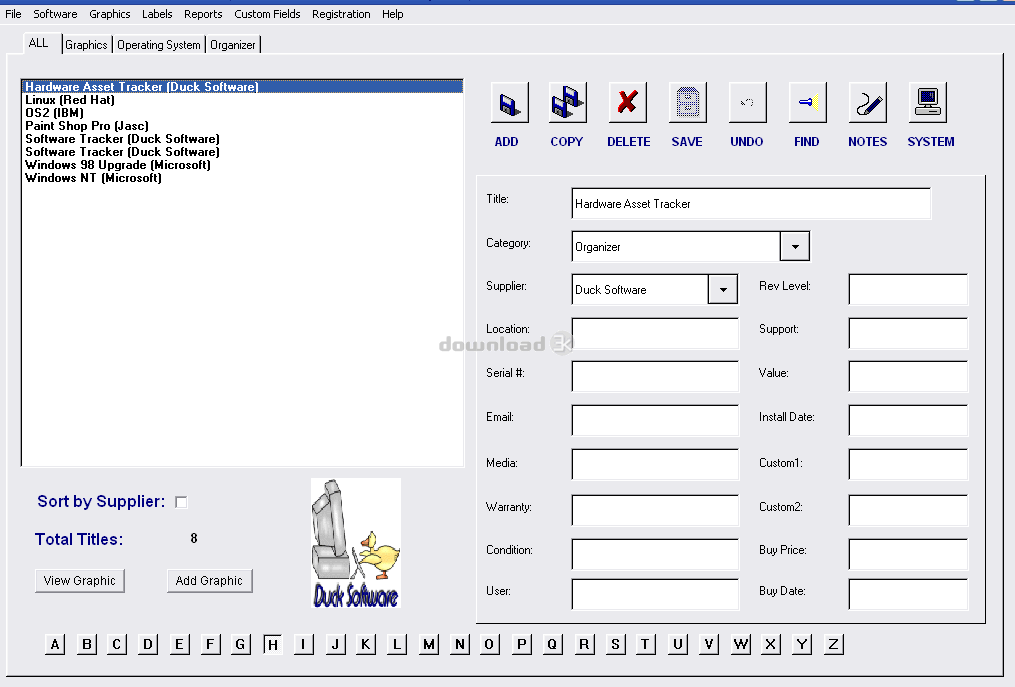
Task: Expand the Supplier dropdown arrow
Action: [x=722, y=289]
